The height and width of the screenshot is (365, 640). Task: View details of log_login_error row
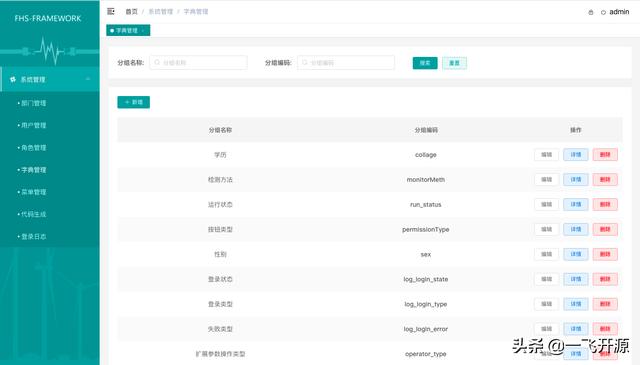pyautogui.click(x=576, y=329)
